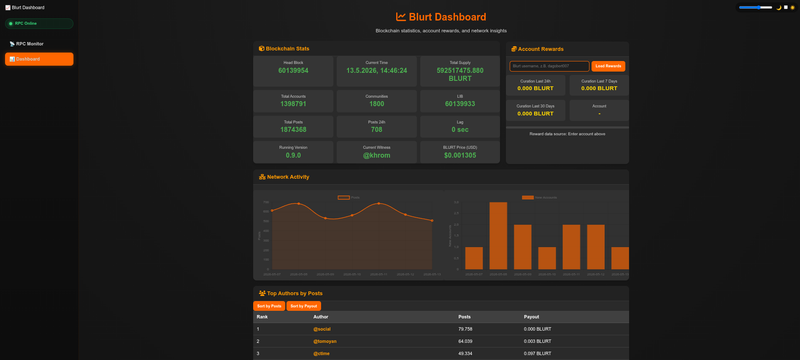Click the Payout column header
The height and width of the screenshot is (360, 800).
(531, 317)
